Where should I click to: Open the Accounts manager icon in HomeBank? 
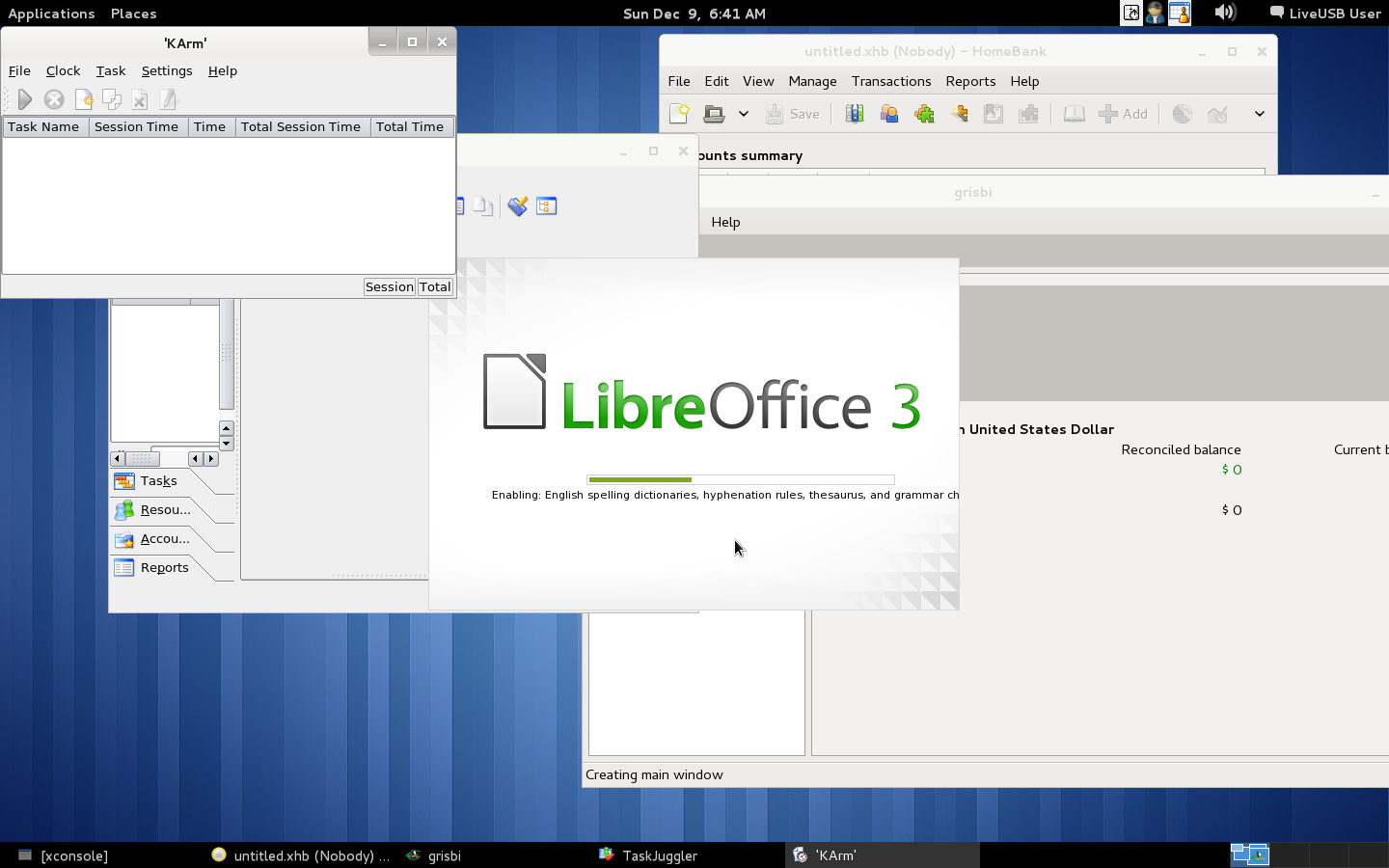855,114
